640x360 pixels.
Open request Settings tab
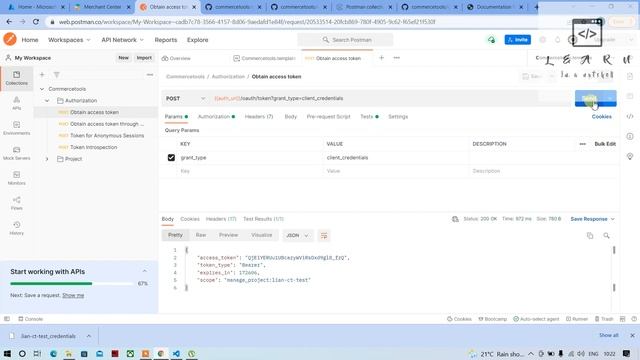click(398, 117)
